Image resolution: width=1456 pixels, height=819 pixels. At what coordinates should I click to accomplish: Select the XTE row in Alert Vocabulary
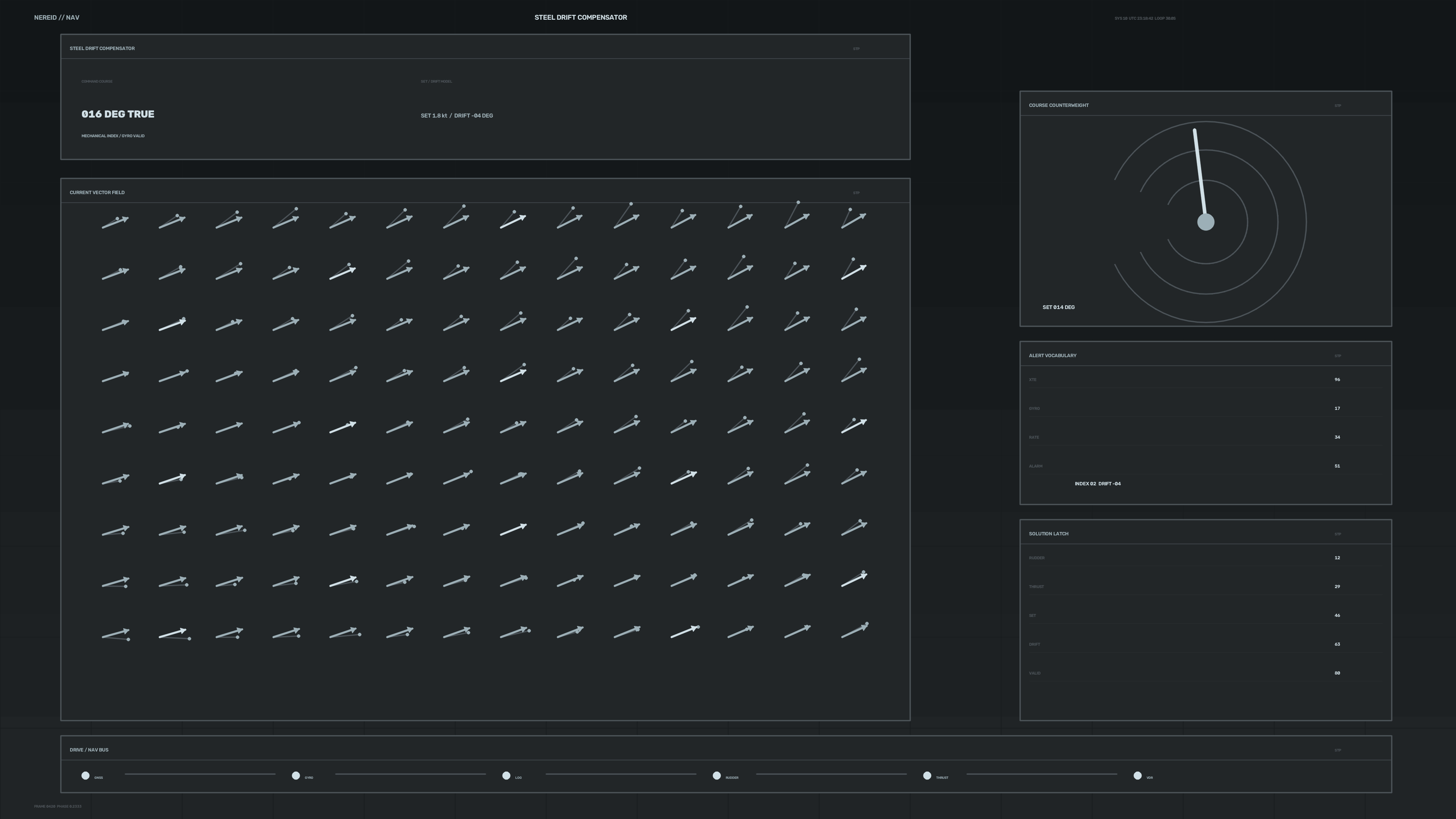[x=1206, y=380]
